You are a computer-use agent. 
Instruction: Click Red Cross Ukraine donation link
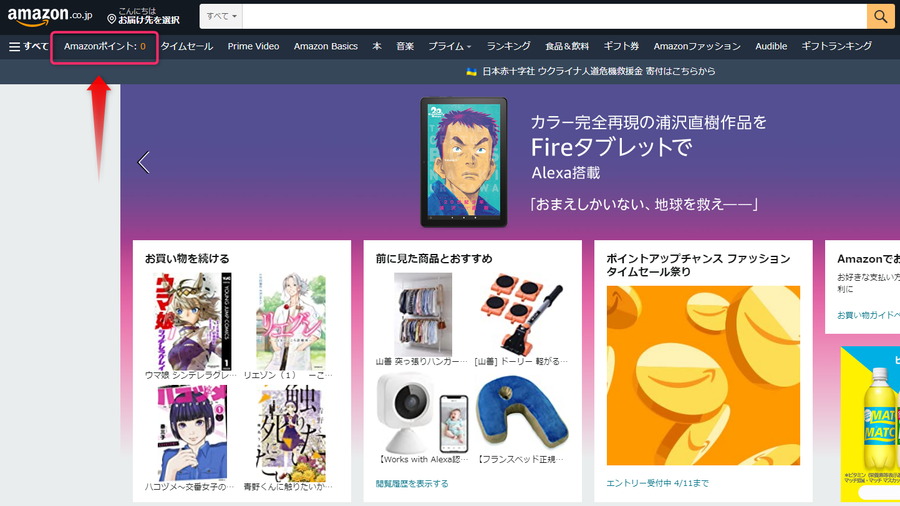591,71
